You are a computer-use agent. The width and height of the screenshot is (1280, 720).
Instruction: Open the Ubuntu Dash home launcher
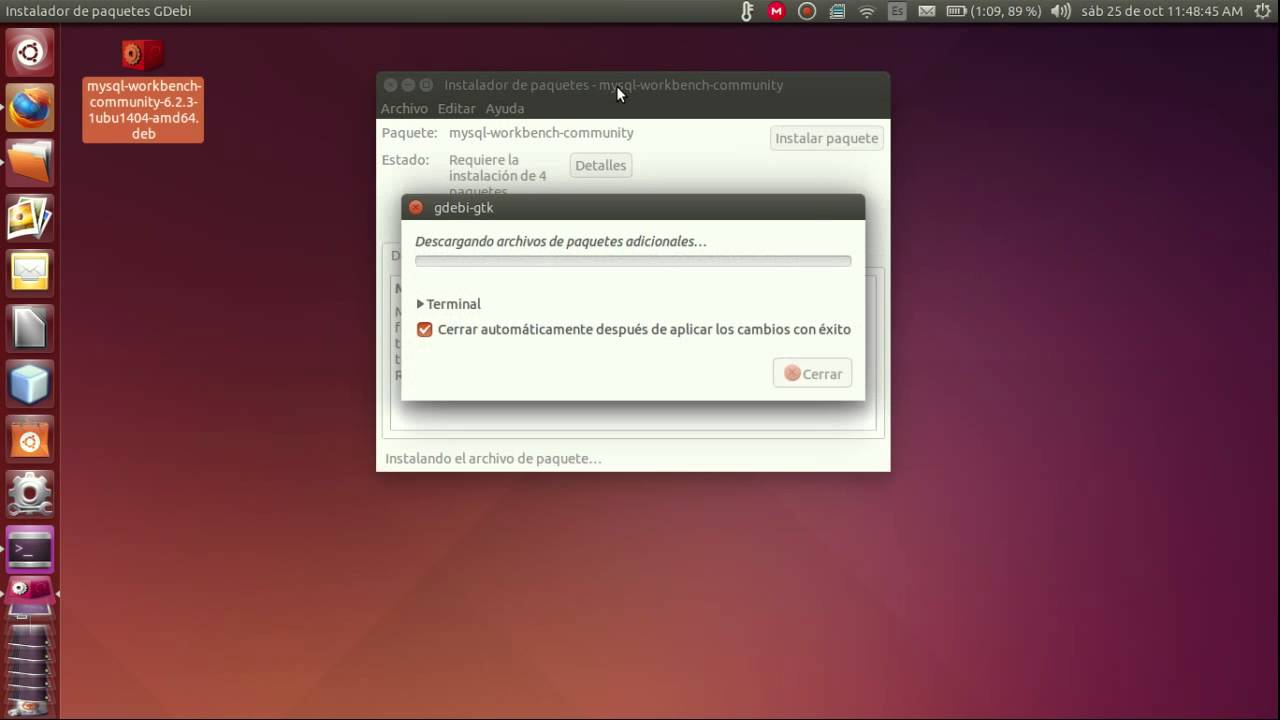point(29,52)
